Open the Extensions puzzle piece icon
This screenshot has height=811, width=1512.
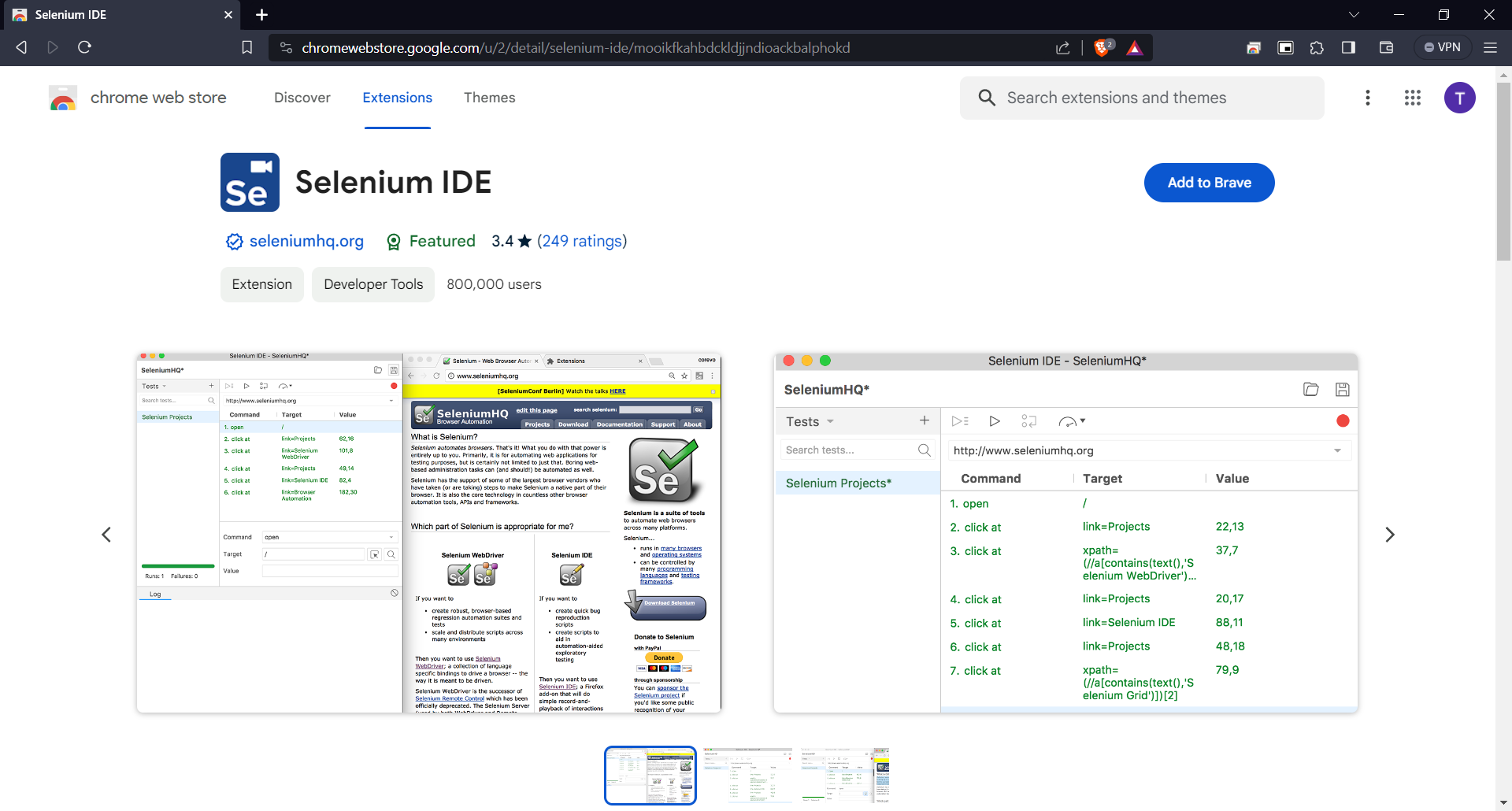coord(1317,48)
